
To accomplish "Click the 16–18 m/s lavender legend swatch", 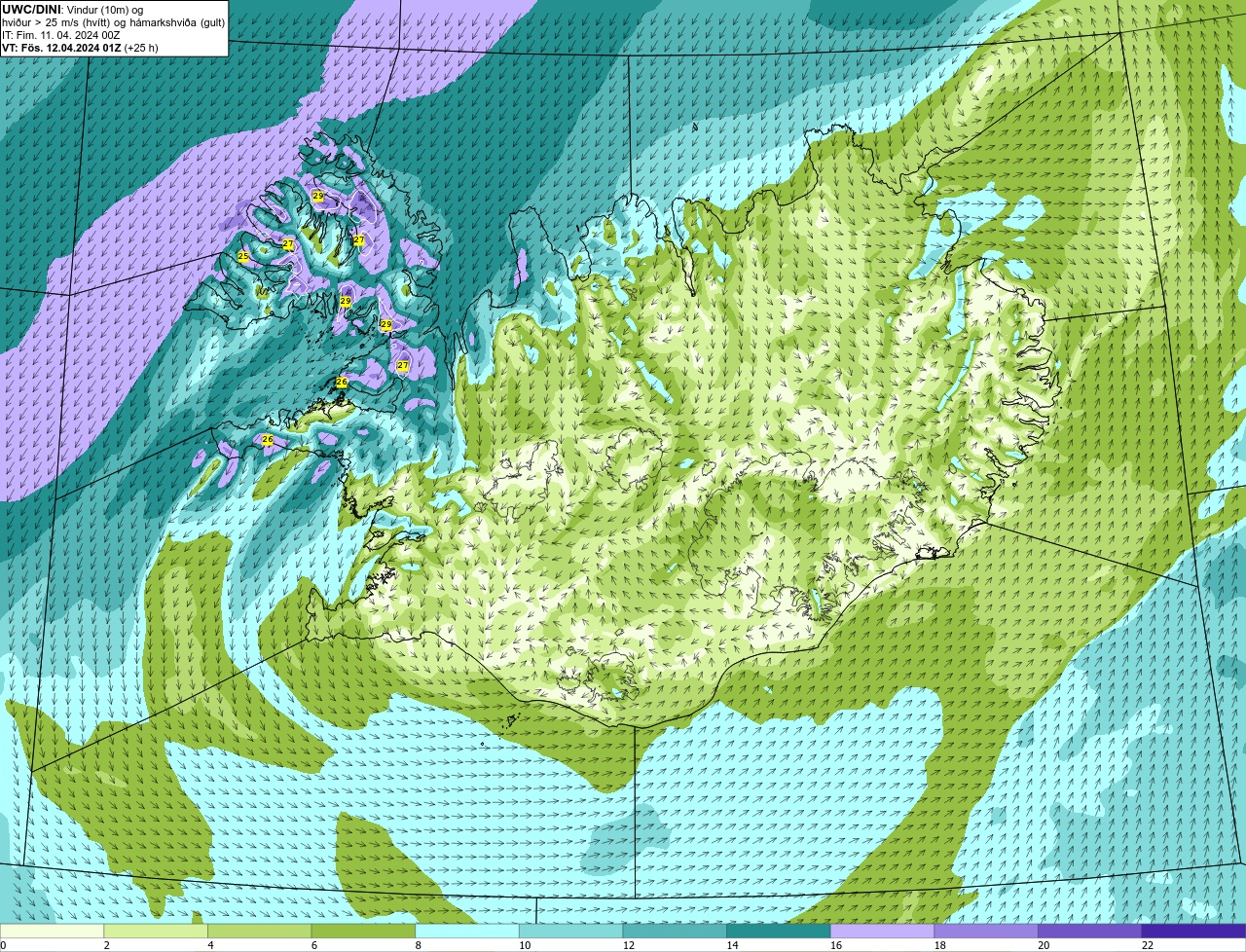I will coord(882,931).
